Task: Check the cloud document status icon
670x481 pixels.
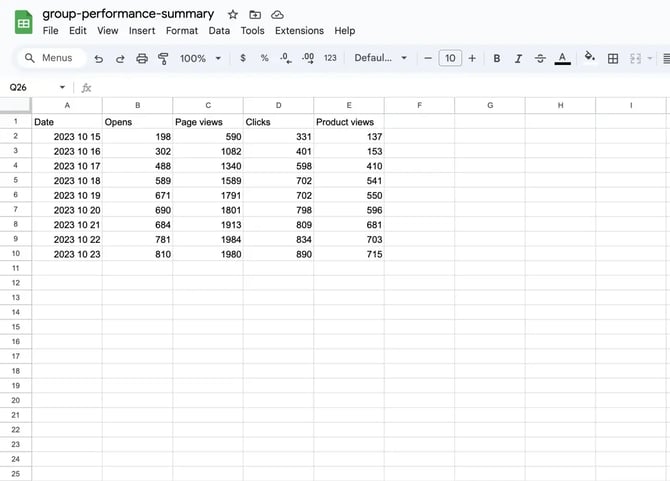Action: pos(277,15)
